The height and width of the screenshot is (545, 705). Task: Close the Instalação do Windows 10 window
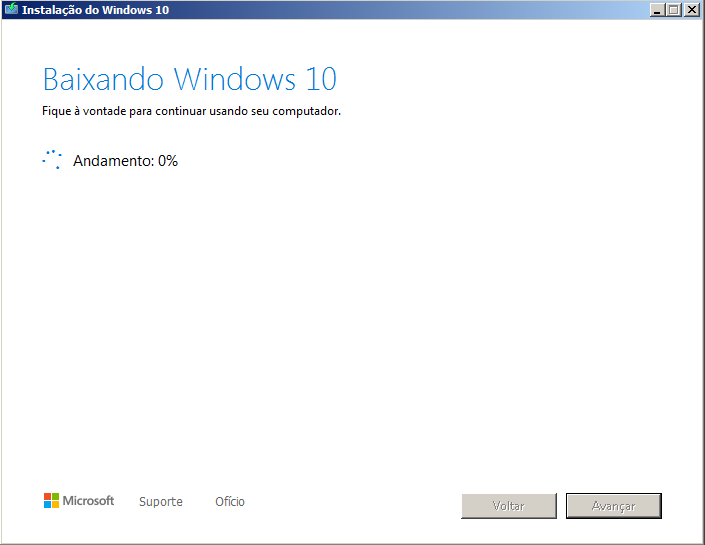coord(692,9)
